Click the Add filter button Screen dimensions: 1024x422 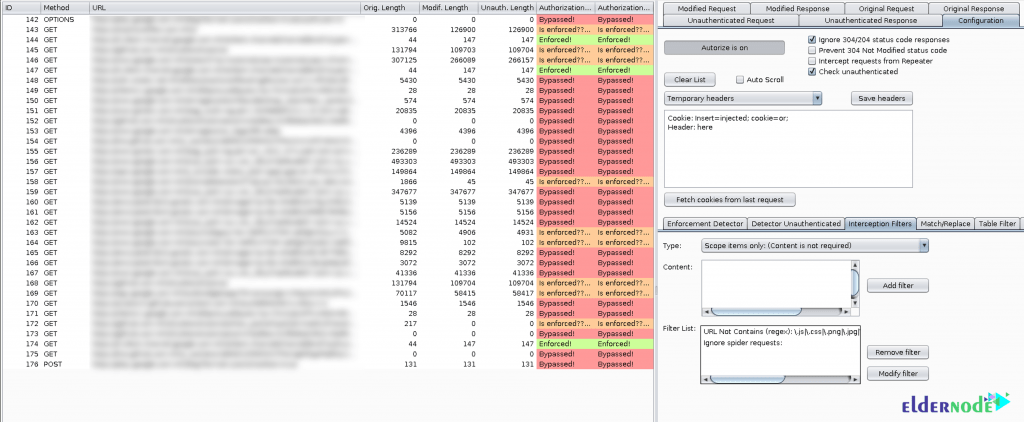tap(897, 285)
